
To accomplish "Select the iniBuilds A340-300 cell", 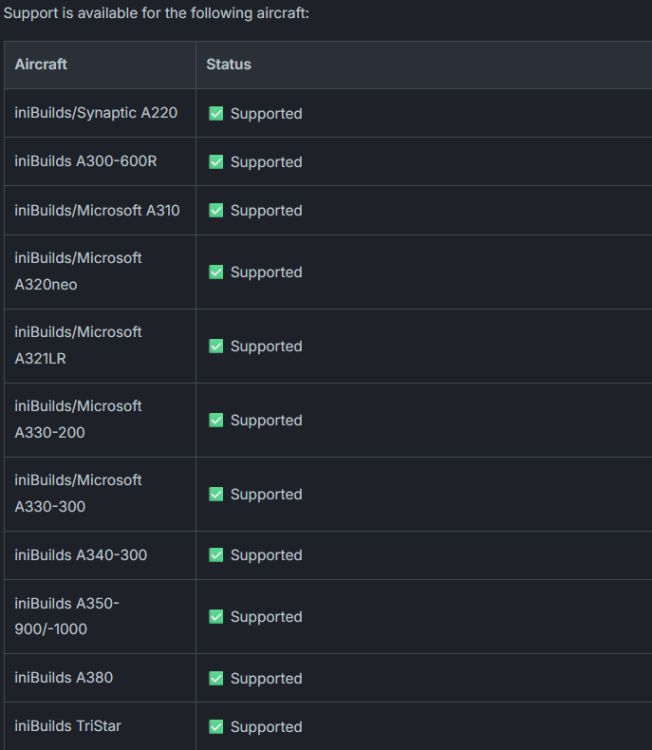I will (x=100, y=555).
